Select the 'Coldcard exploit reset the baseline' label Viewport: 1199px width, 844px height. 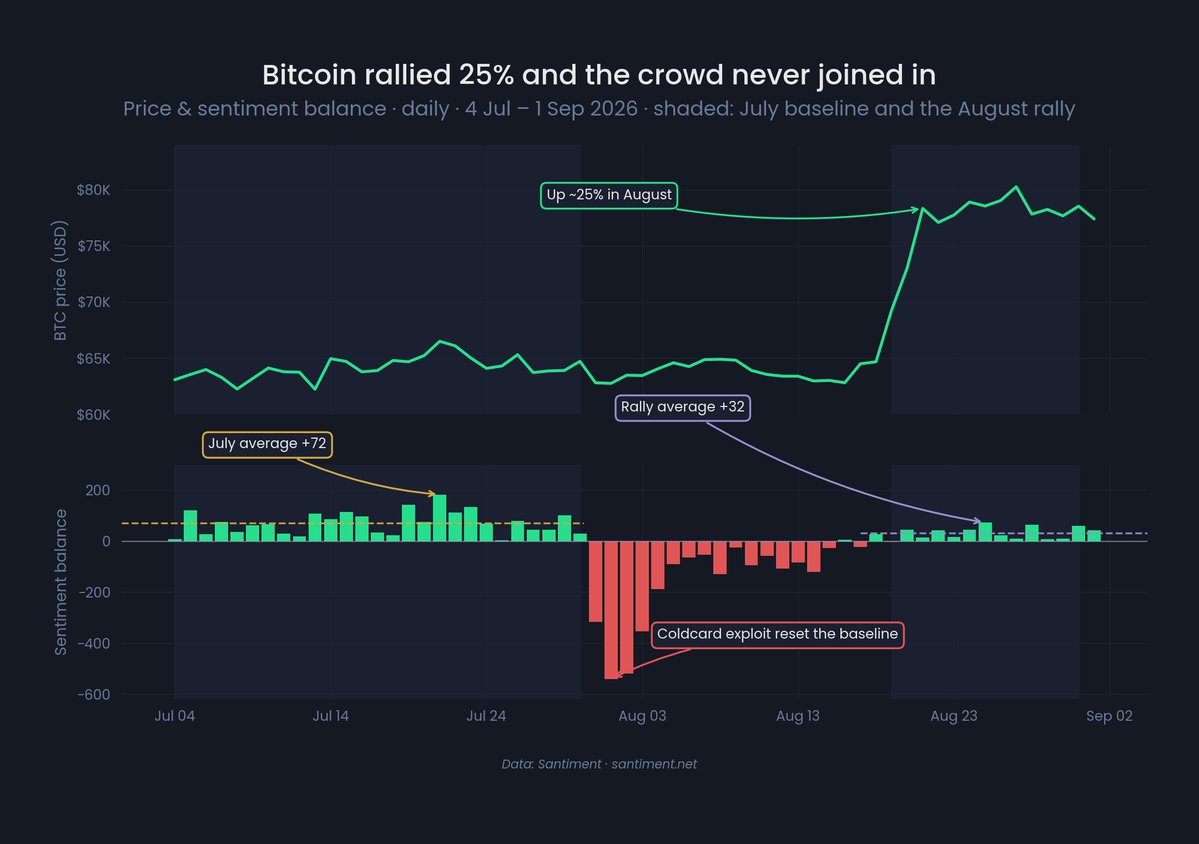[777, 635]
